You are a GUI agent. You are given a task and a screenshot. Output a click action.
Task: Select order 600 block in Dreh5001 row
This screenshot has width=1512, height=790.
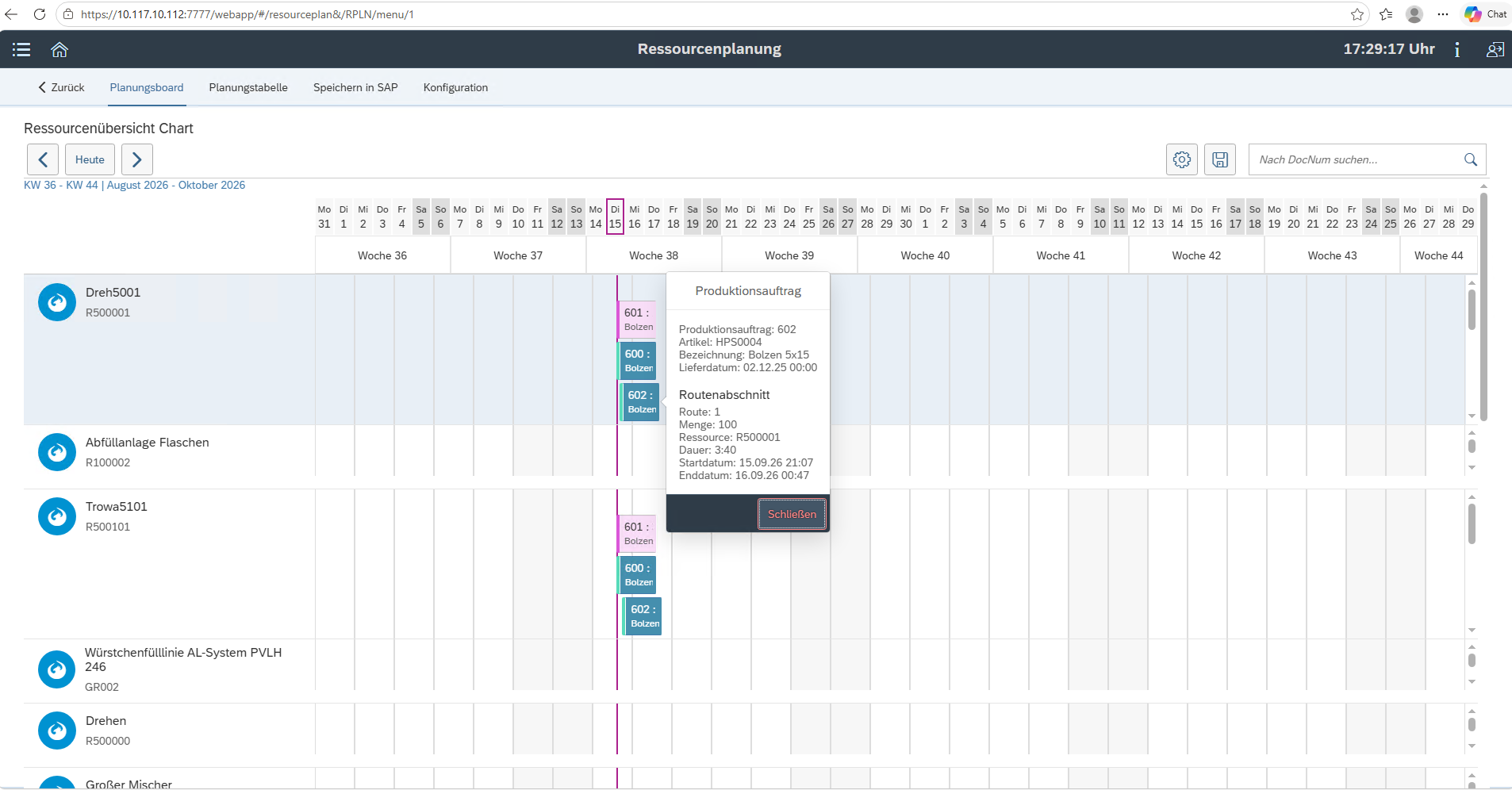click(637, 361)
